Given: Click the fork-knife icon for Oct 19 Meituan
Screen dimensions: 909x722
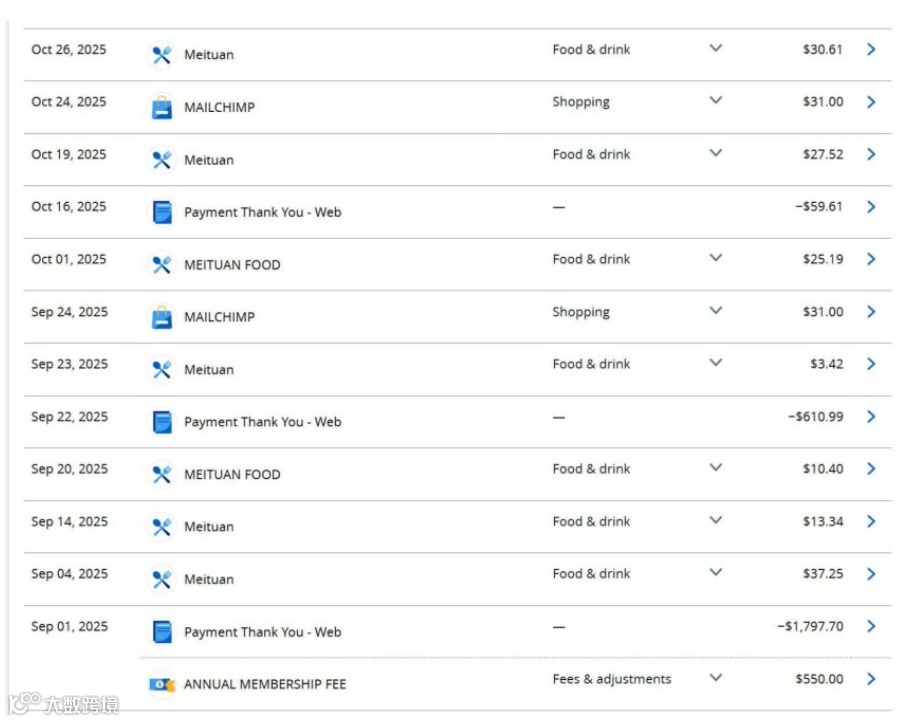Looking at the screenshot, I should pyautogui.click(x=162, y=160).
